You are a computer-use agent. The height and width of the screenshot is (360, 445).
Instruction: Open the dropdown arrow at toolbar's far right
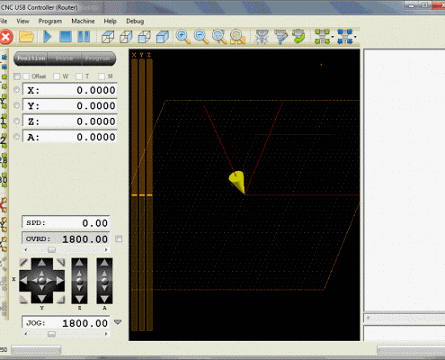pos(355,37)
